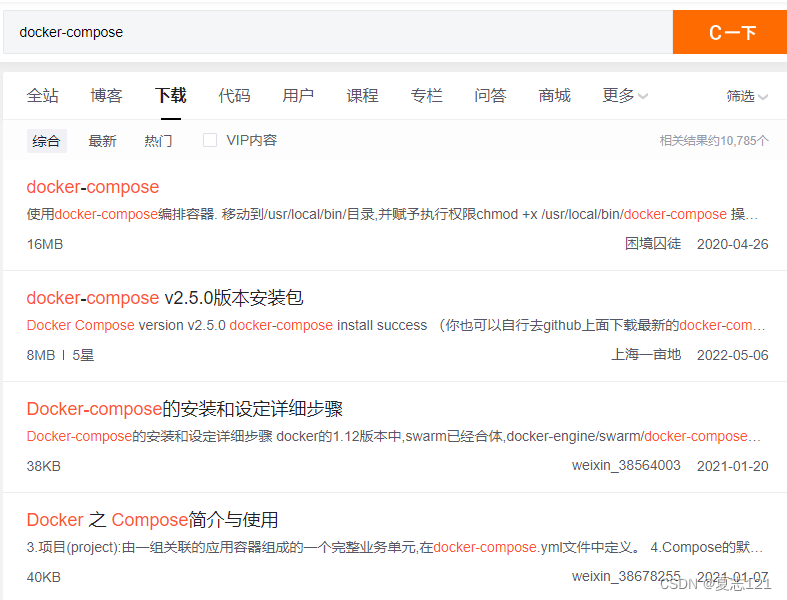
Task: Click the 38KB file size text
Action: click(43, 466)
